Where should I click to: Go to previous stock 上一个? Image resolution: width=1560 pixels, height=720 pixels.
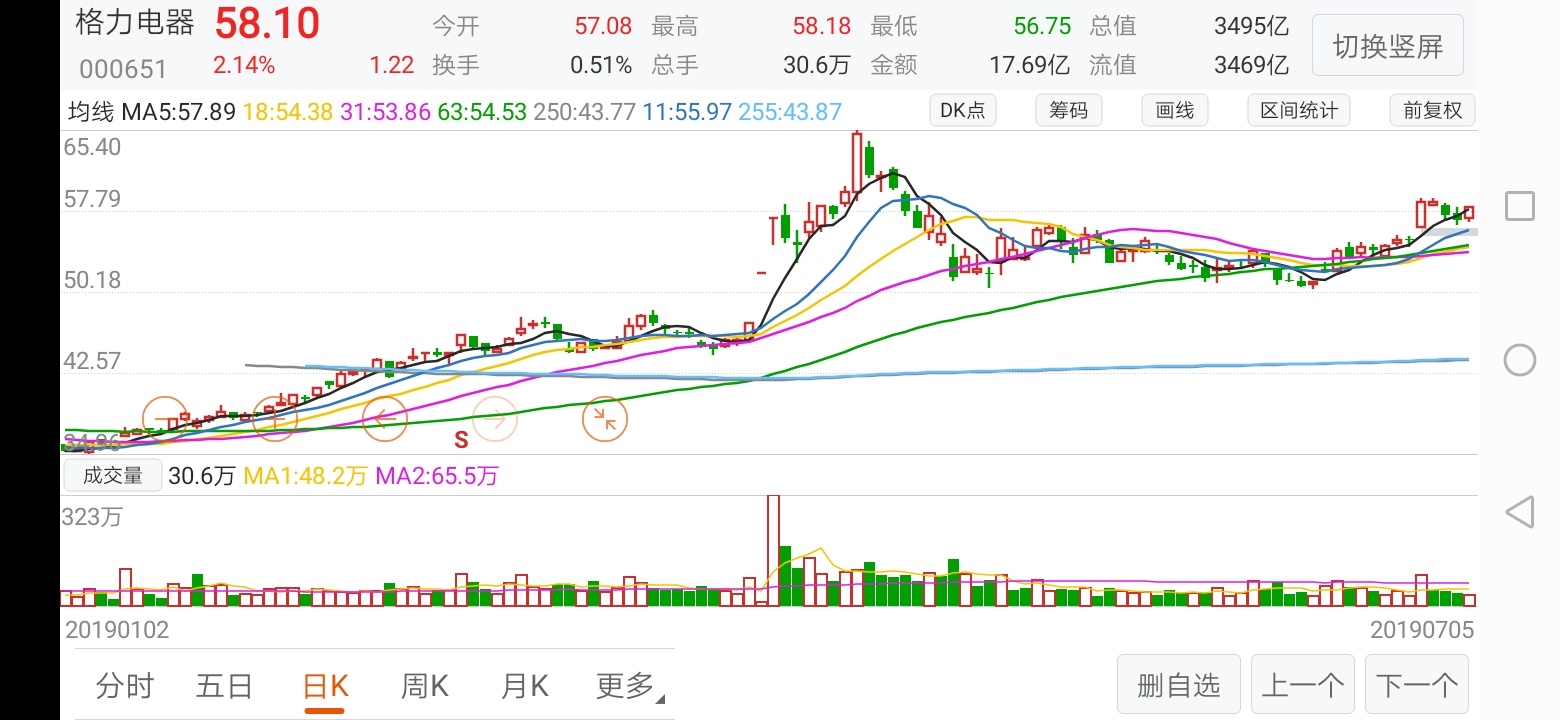click(x=1303, y=685)
